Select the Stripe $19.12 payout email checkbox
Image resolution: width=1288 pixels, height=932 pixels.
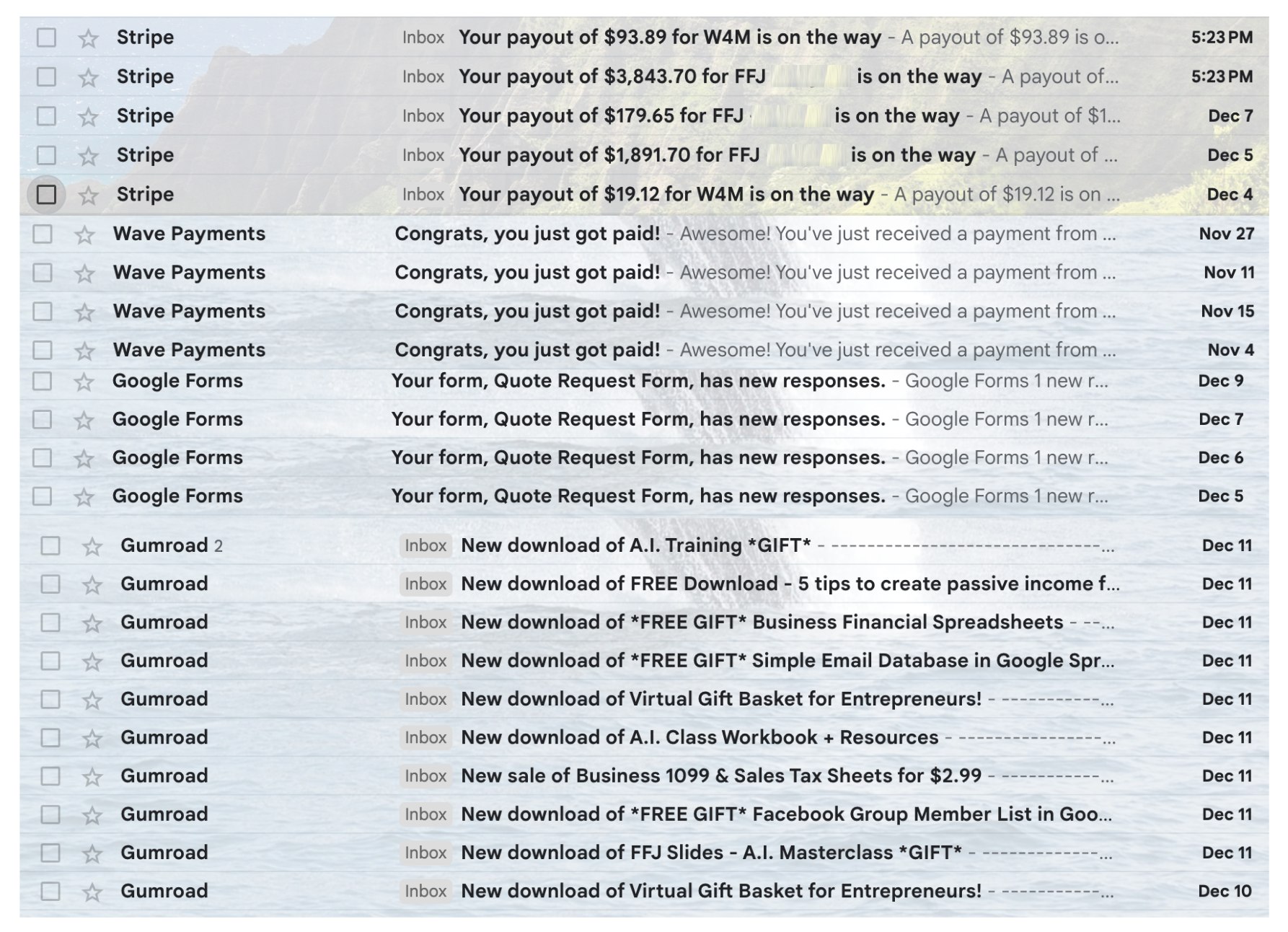[x=46, y=195]
